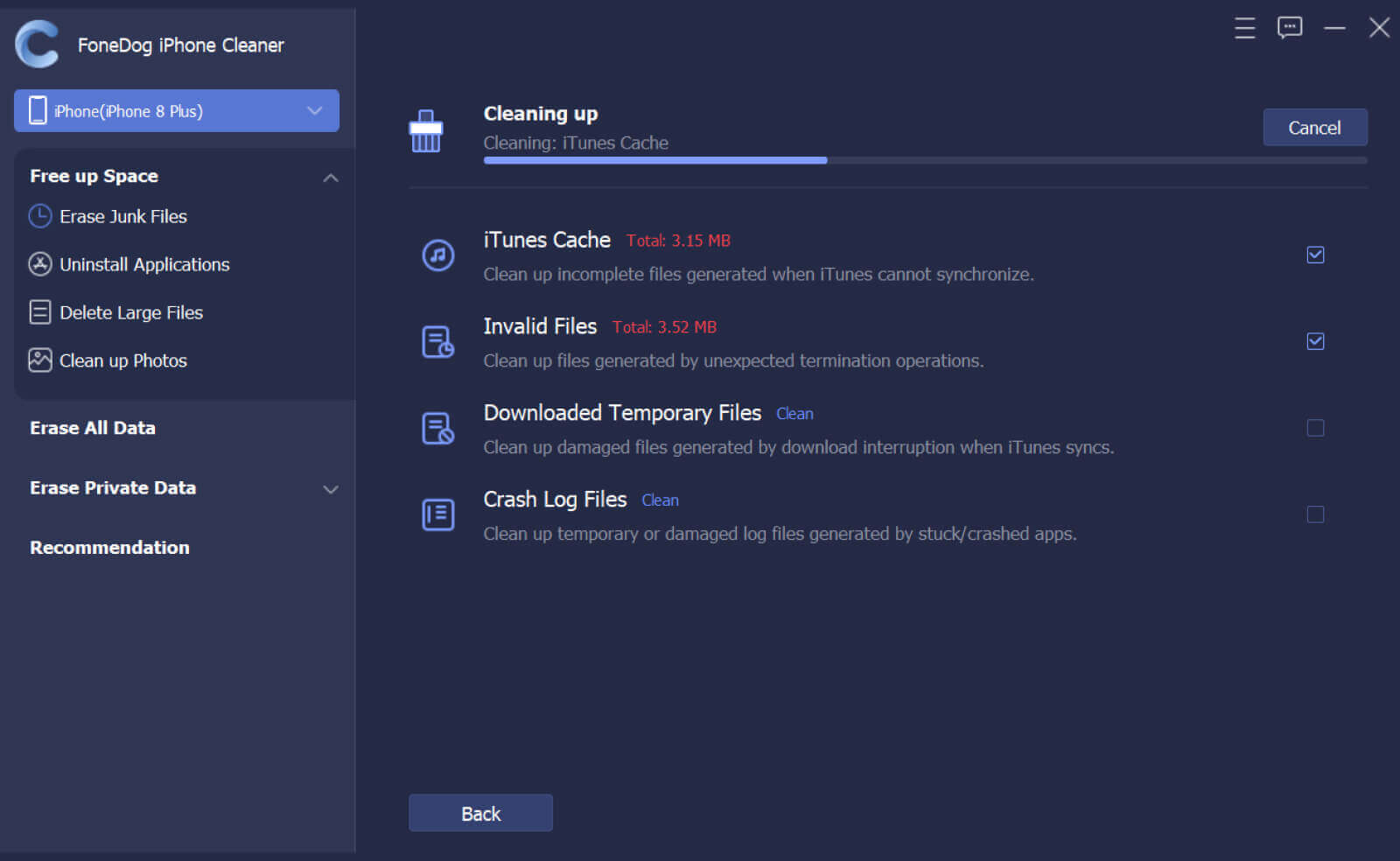Click the 'Cleaning up' heading
The width and height of the screenshot is (1400, 861).
tap(541, 114)
